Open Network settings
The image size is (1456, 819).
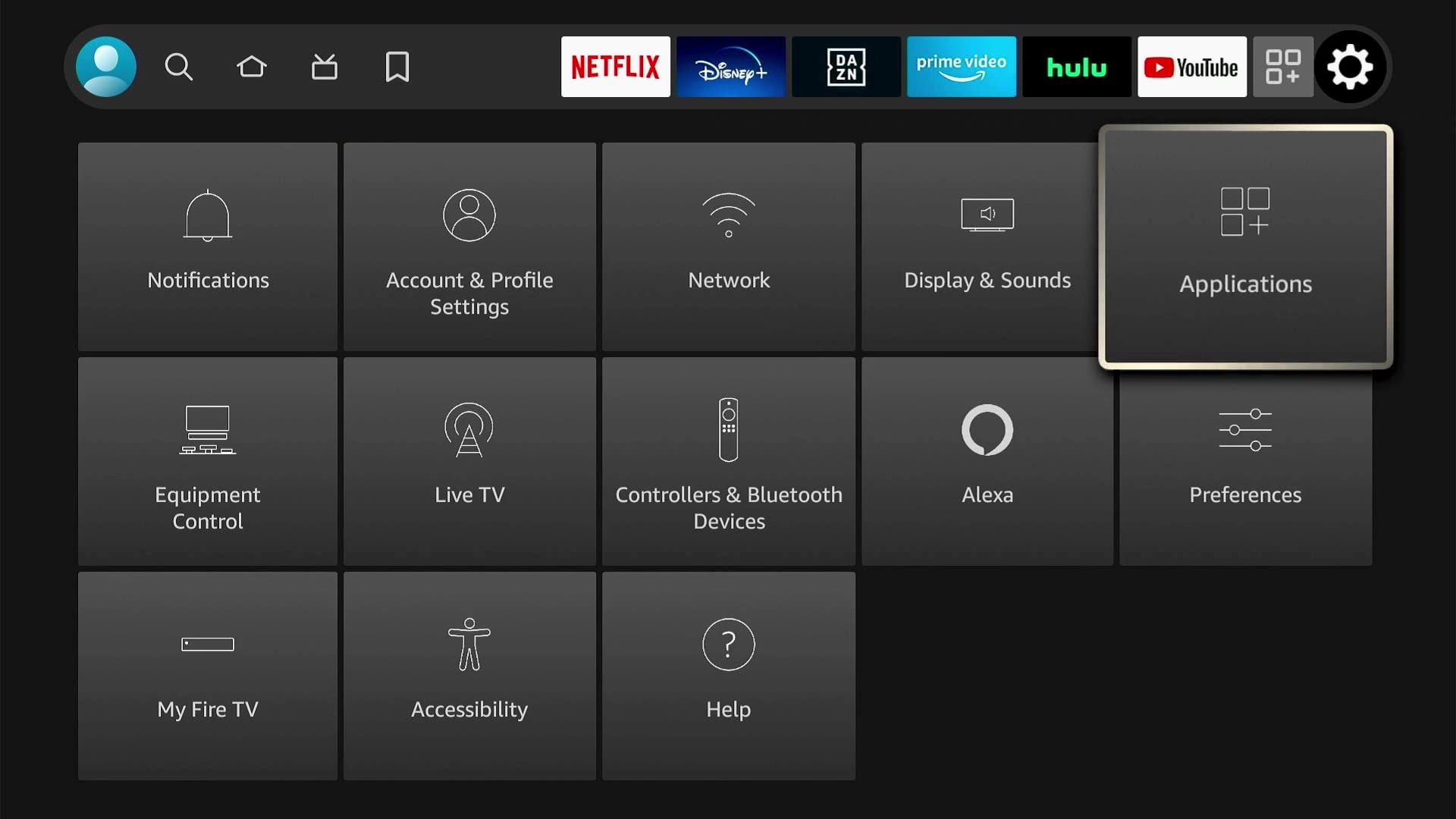(728, 247)
